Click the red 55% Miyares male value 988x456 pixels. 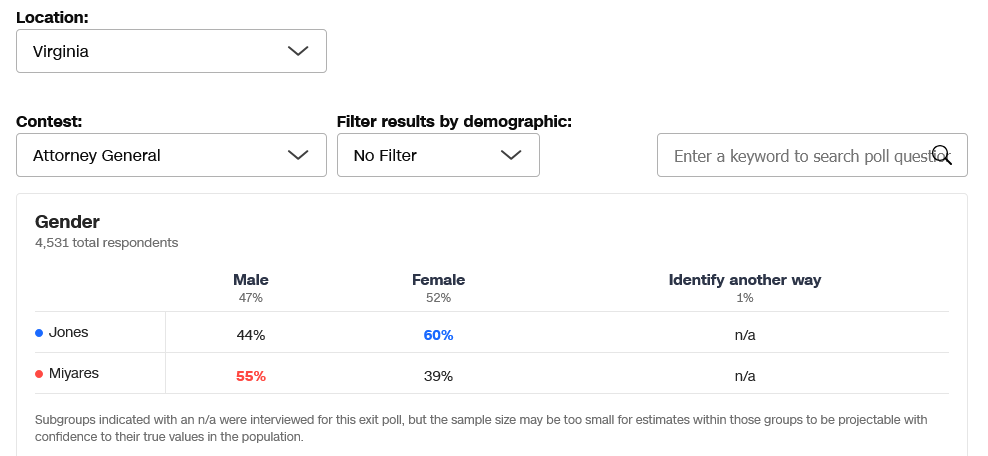[251, 376]
